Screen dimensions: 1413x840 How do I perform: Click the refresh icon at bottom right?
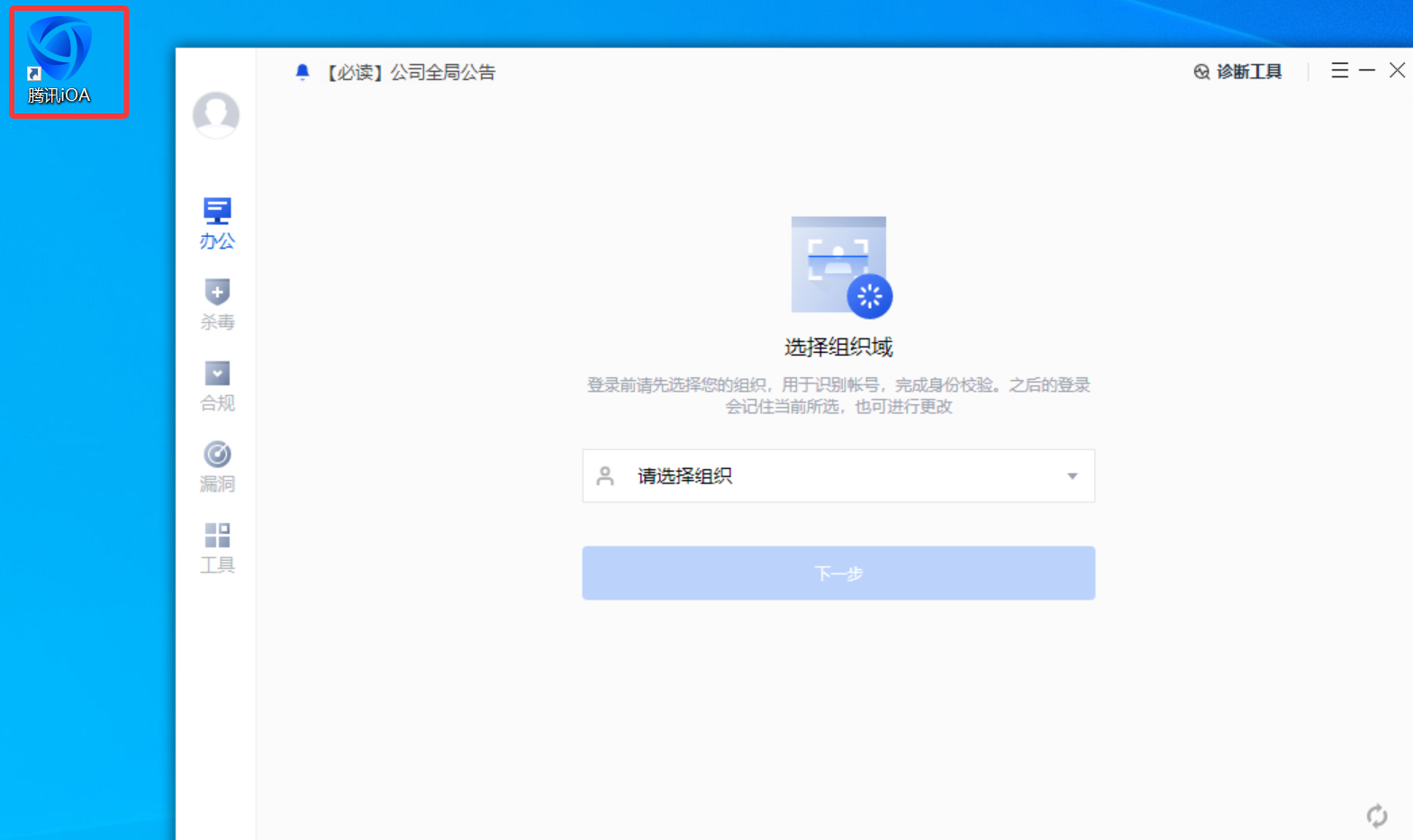coord(1377,816)
